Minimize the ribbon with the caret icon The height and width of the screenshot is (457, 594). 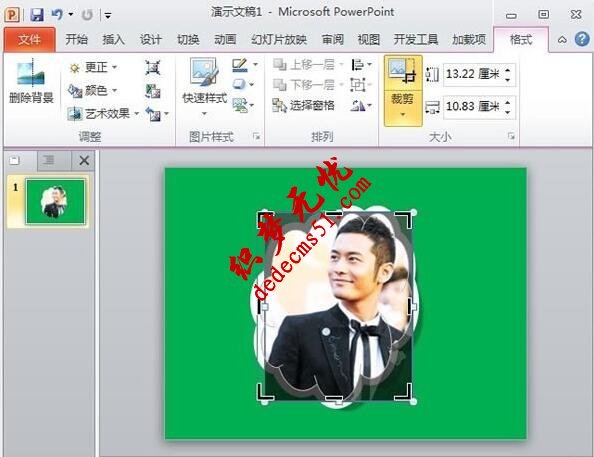click(x=563, y=39)
